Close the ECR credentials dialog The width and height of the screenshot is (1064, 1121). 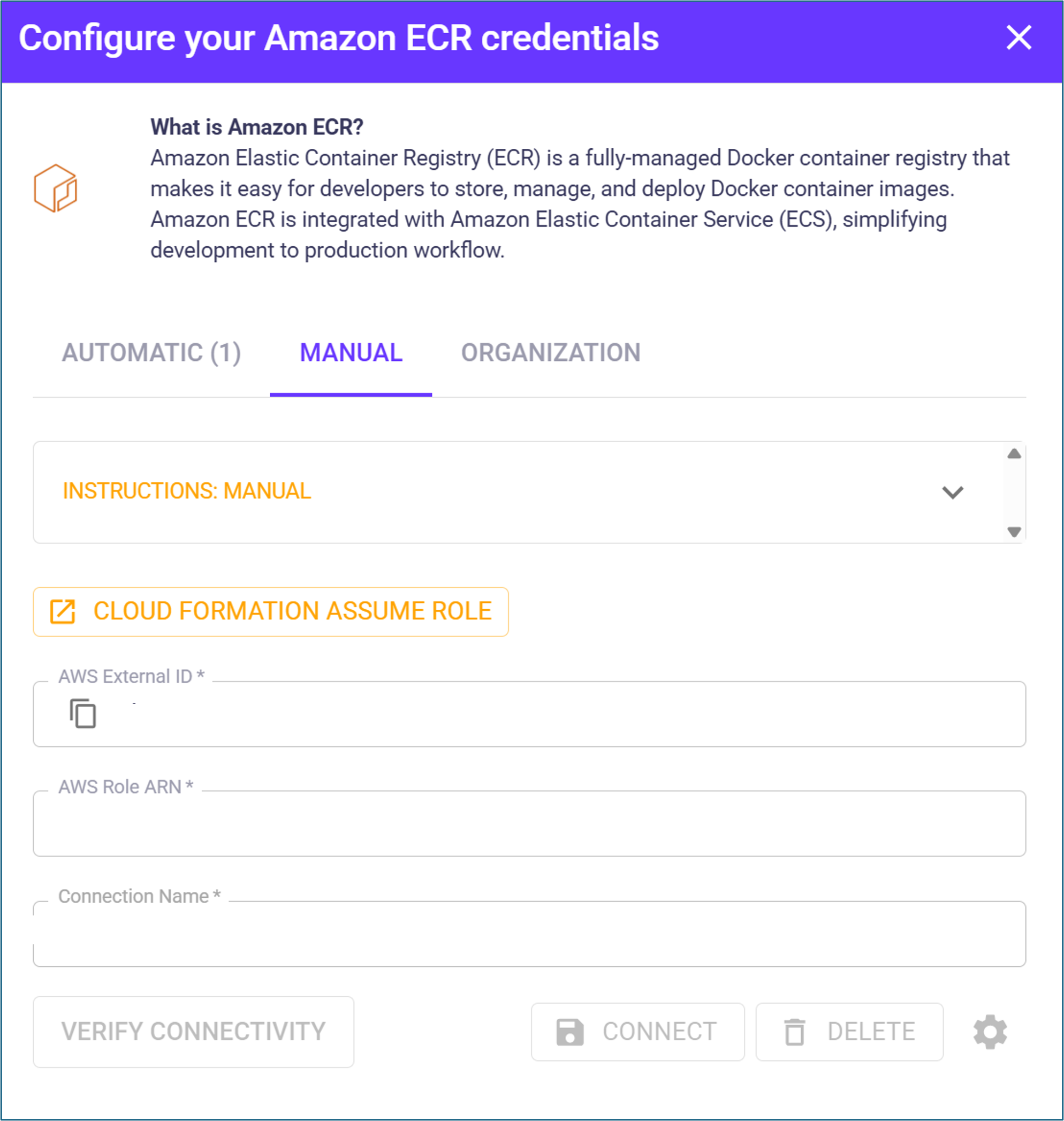[x=1019, y=38]
